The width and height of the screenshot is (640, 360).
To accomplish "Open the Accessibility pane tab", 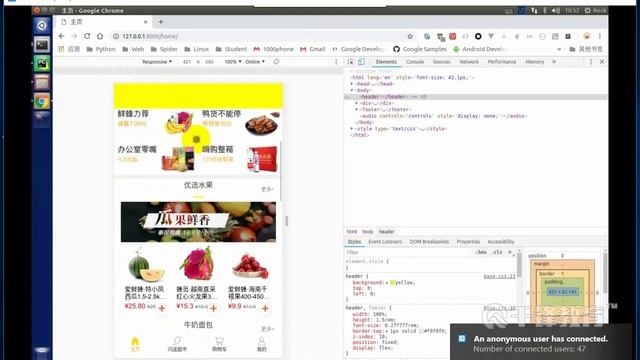I will pyautogui.click(x=501, y=242).
